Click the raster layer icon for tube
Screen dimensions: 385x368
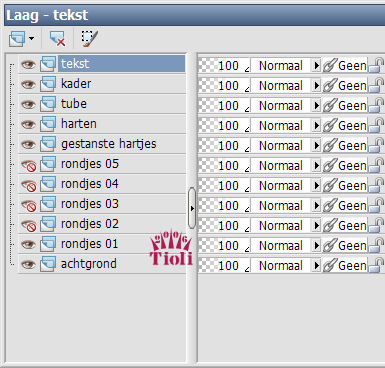[48, 104]
